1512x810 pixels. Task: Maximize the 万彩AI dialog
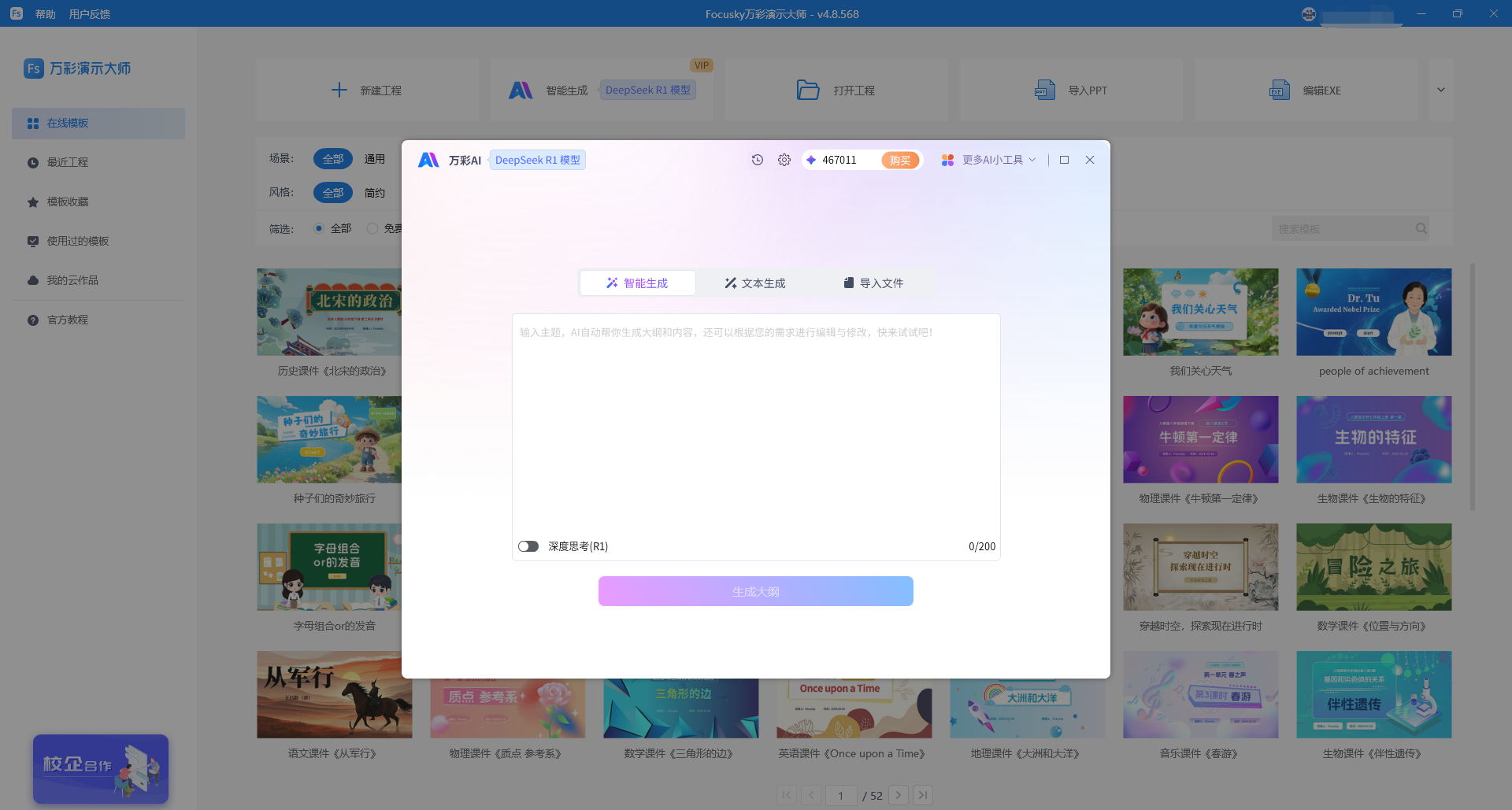[1064, 160]
